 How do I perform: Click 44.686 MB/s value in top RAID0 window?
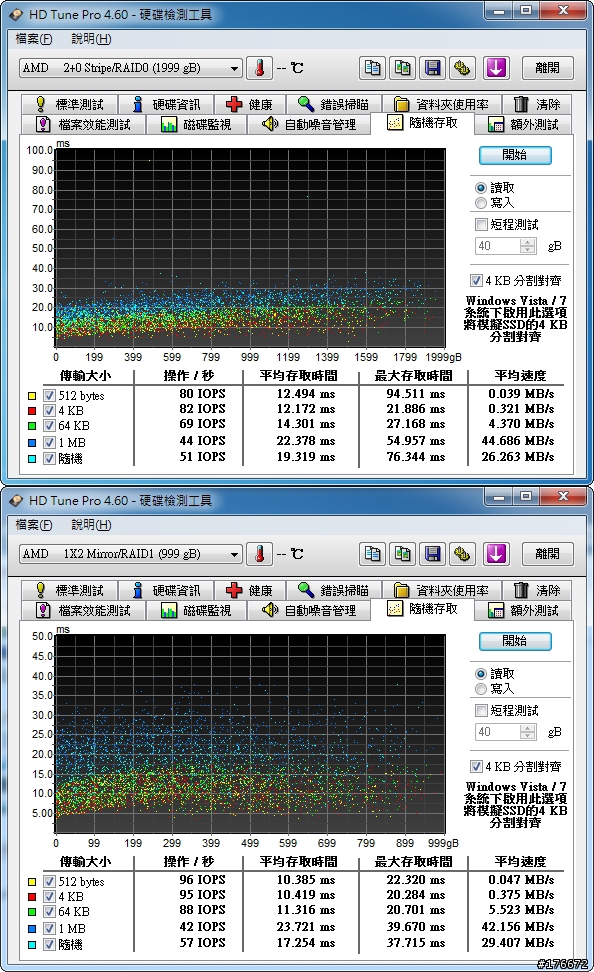click(x=518, y=441)
